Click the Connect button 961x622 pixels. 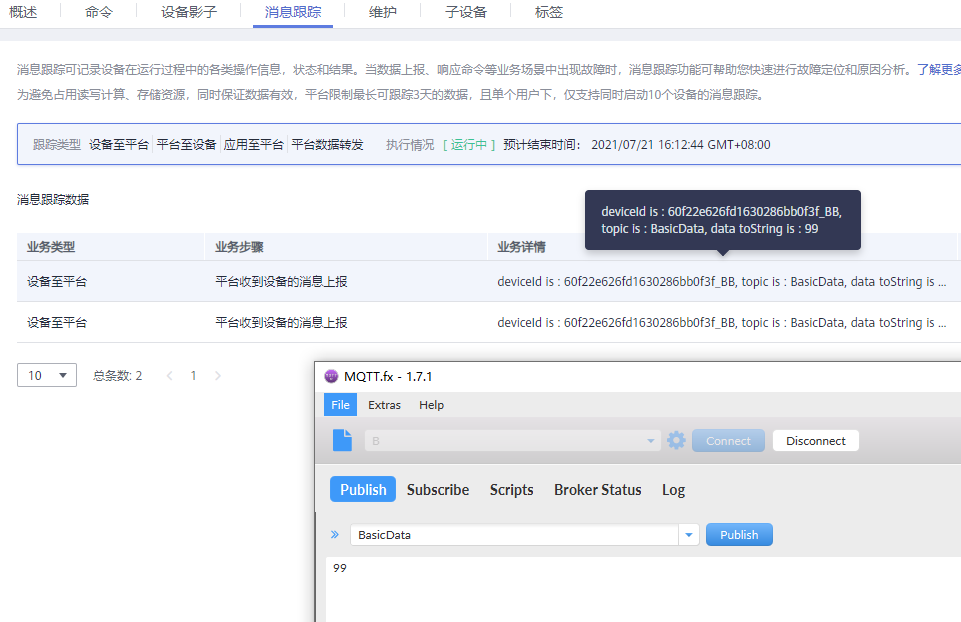coord(728,441)
